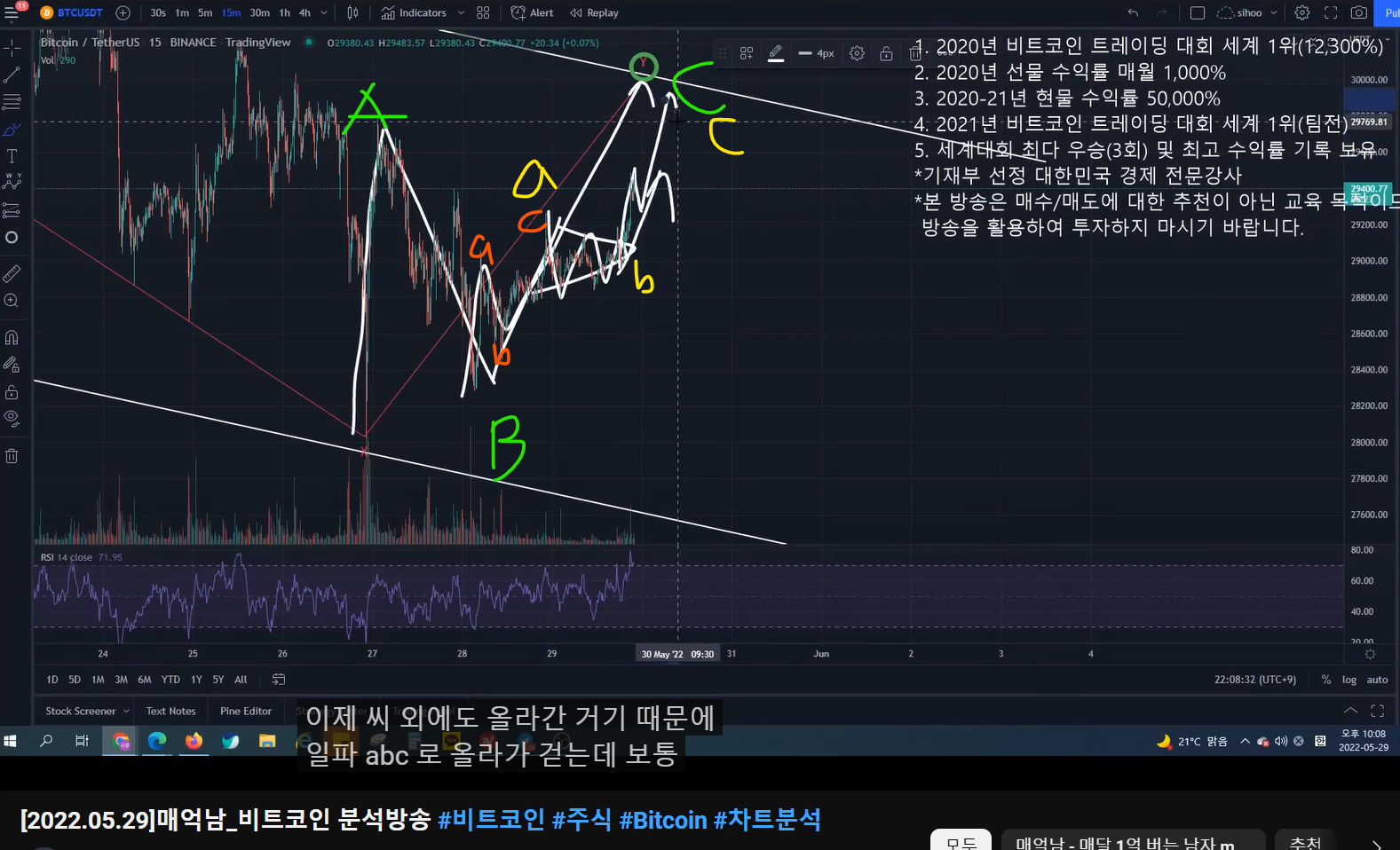Toggle log scale
Screen dimensions: 1400x850
coord(1349,680)
